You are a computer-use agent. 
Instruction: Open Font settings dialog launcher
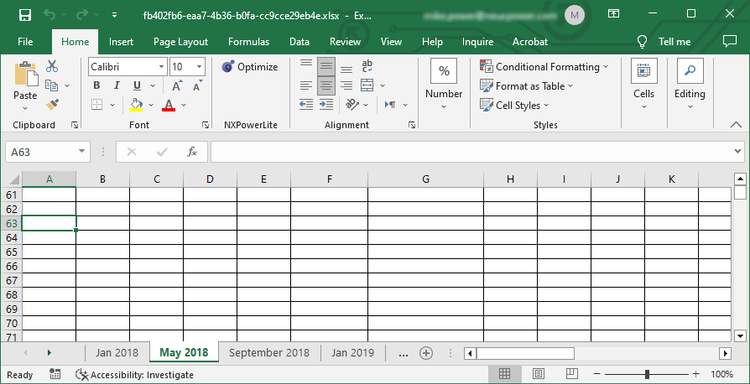pos(205,125)
